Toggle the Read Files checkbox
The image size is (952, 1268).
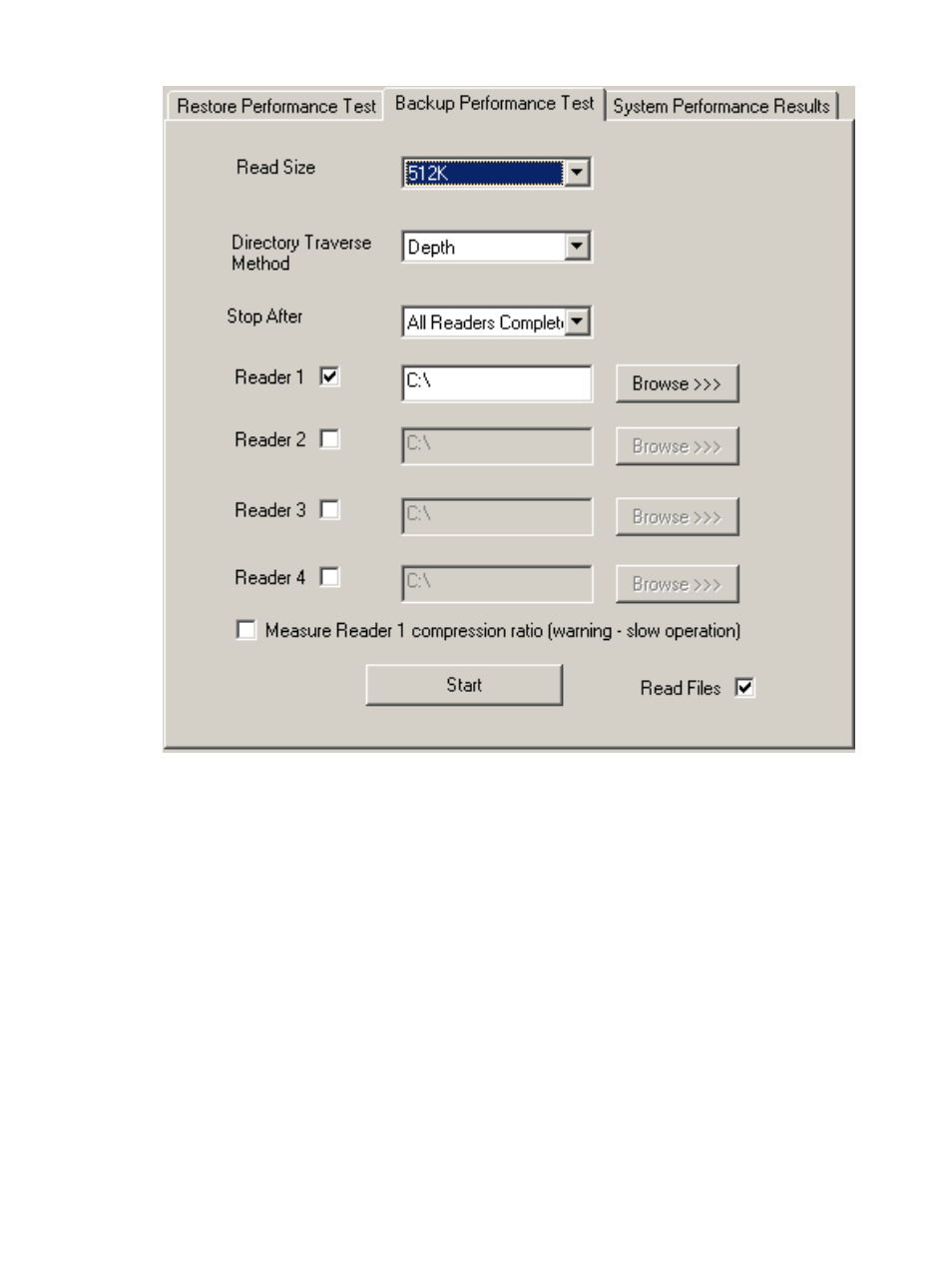(744, 687)
